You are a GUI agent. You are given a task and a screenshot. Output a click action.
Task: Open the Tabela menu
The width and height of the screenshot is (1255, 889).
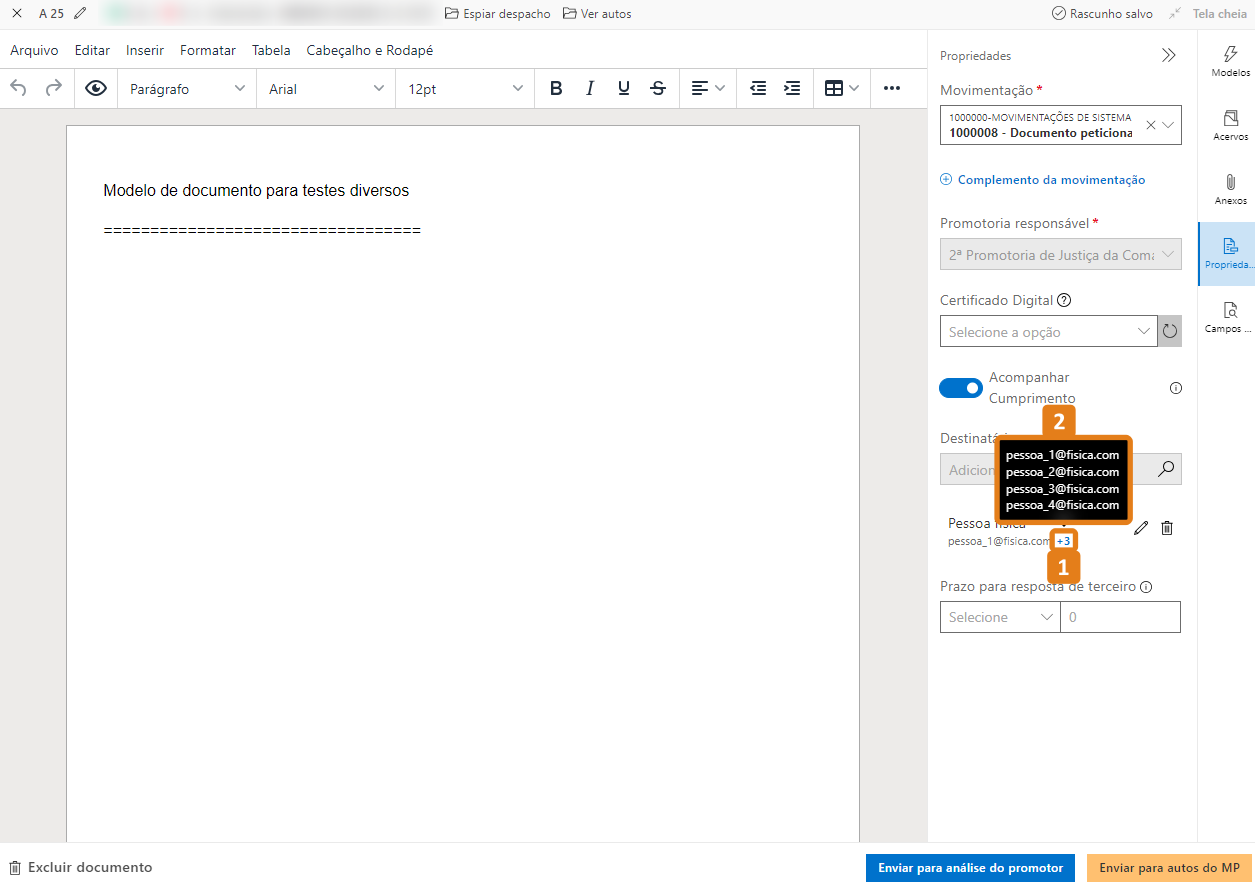[x=270, y=50]
